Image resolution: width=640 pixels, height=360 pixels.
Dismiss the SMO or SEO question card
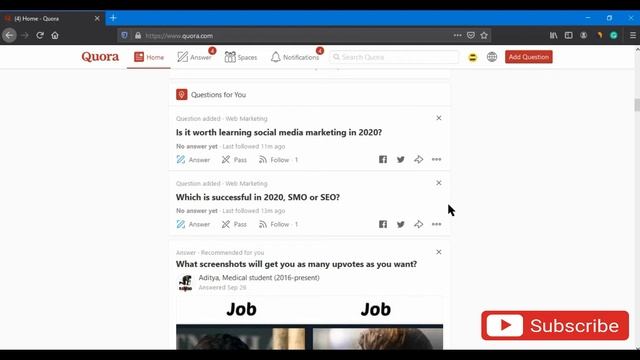pyautogui.click(x=439, y=183)
